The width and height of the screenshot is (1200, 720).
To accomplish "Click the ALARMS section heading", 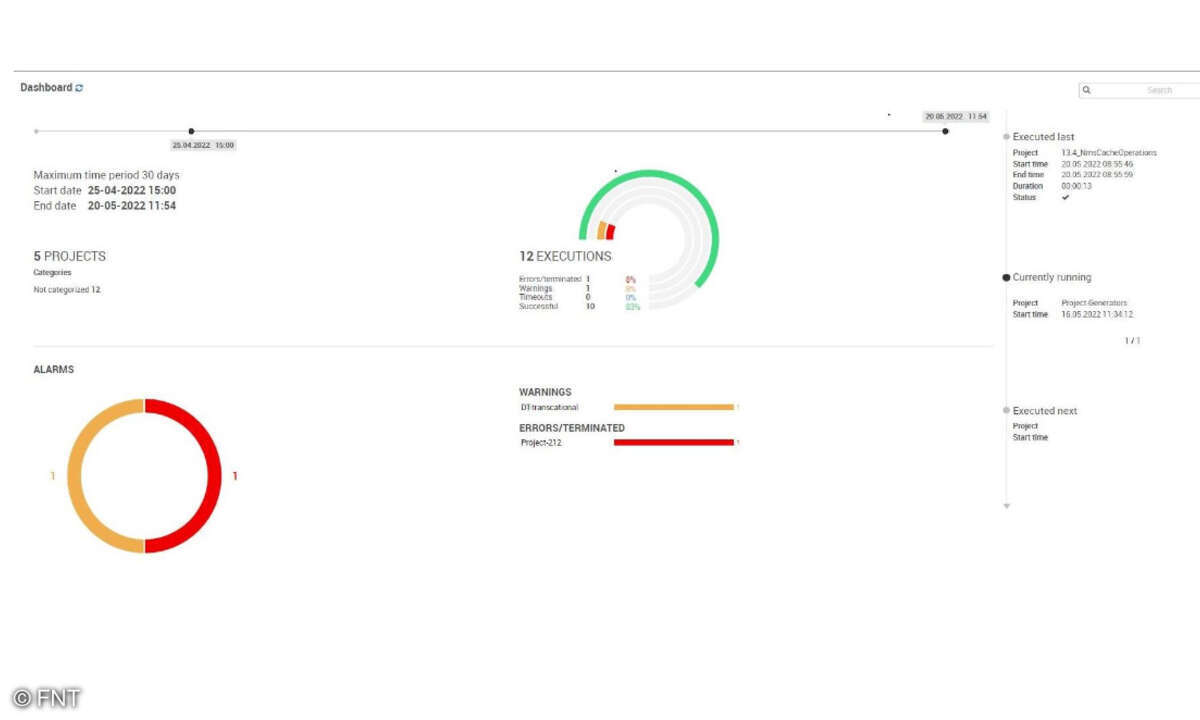I will pos(54,370).
